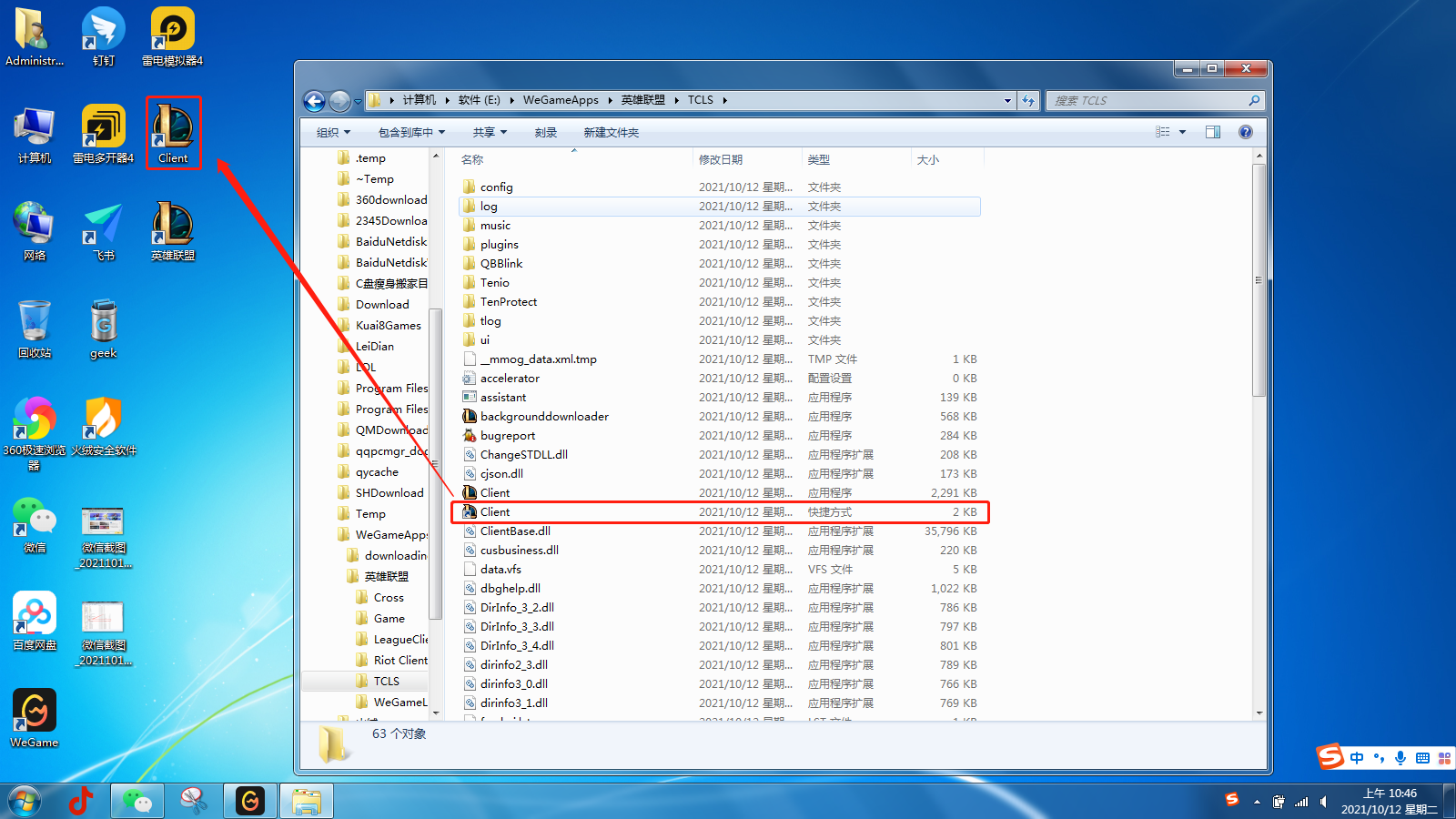1456x819 pixels.
Task: Launch 飞书 from the desktop
Action: 104,231
